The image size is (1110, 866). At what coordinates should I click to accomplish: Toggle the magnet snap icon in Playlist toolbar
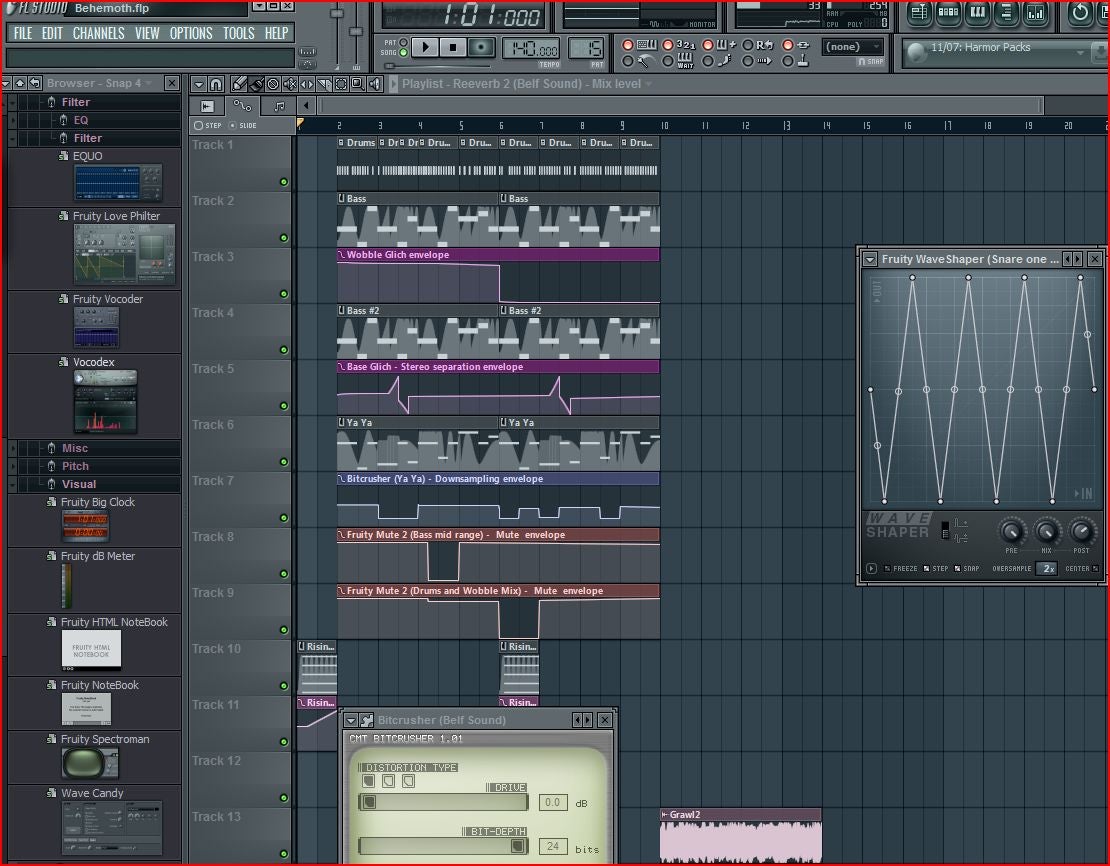click(x=216, y=84)
